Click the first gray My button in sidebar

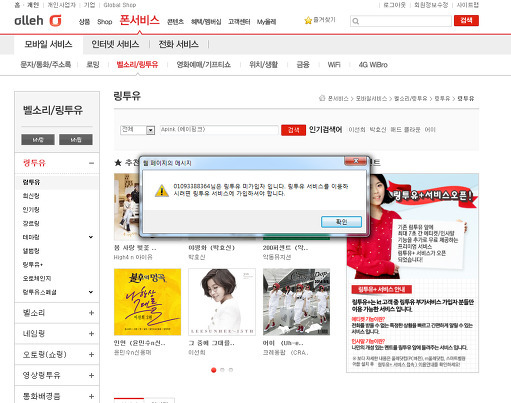[x=38, y=140]
